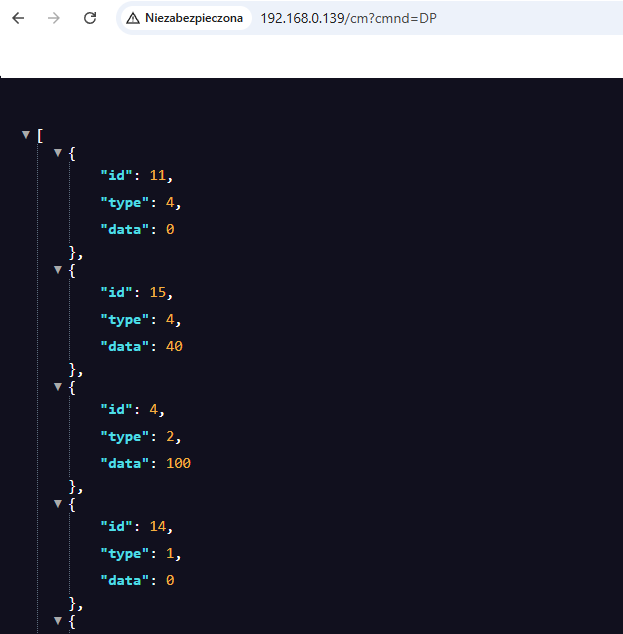Collapse the object containing id 14
The height and width of the screenshot is (634, 623).
[x=58, y=504]
